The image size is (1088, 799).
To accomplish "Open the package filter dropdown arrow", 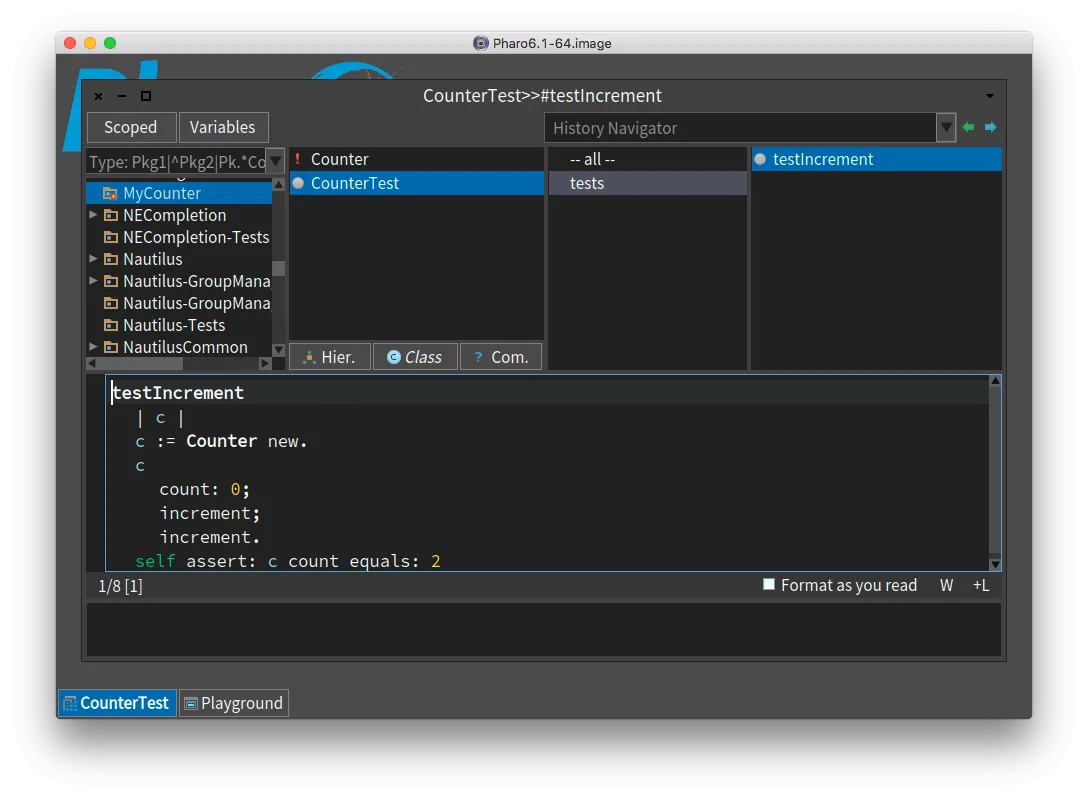I will [275, 162].
